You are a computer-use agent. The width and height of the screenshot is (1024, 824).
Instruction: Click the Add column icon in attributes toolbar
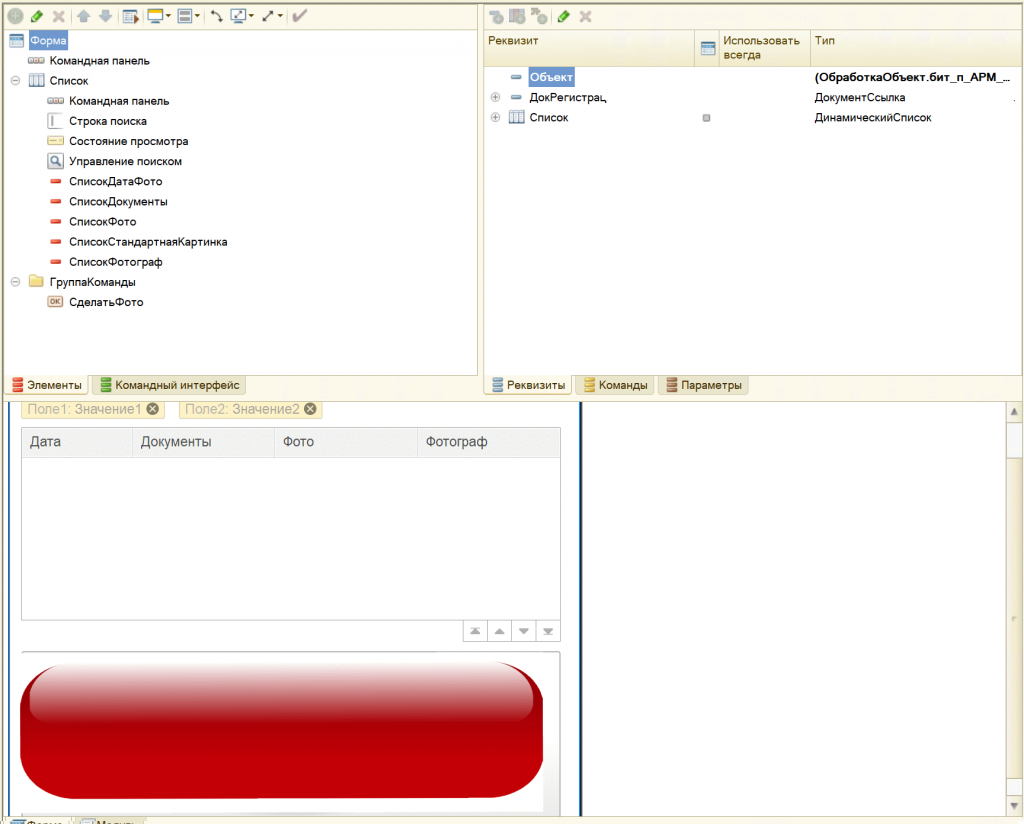tap(517, 16)
